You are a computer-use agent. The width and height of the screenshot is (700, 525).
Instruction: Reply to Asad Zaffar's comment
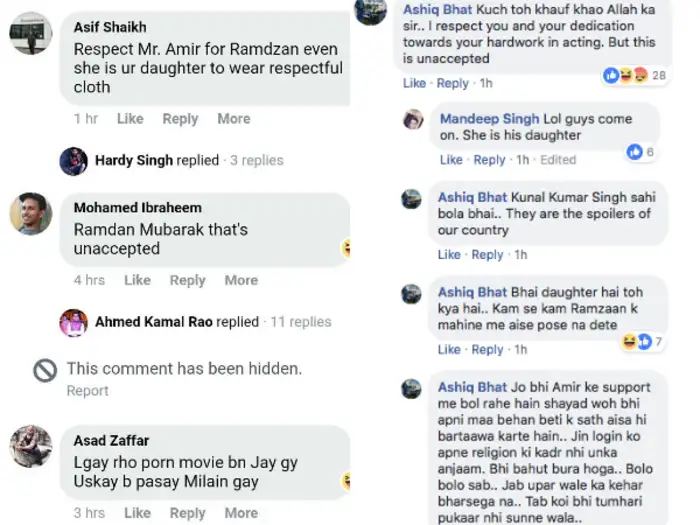click(x=187, y=513)
